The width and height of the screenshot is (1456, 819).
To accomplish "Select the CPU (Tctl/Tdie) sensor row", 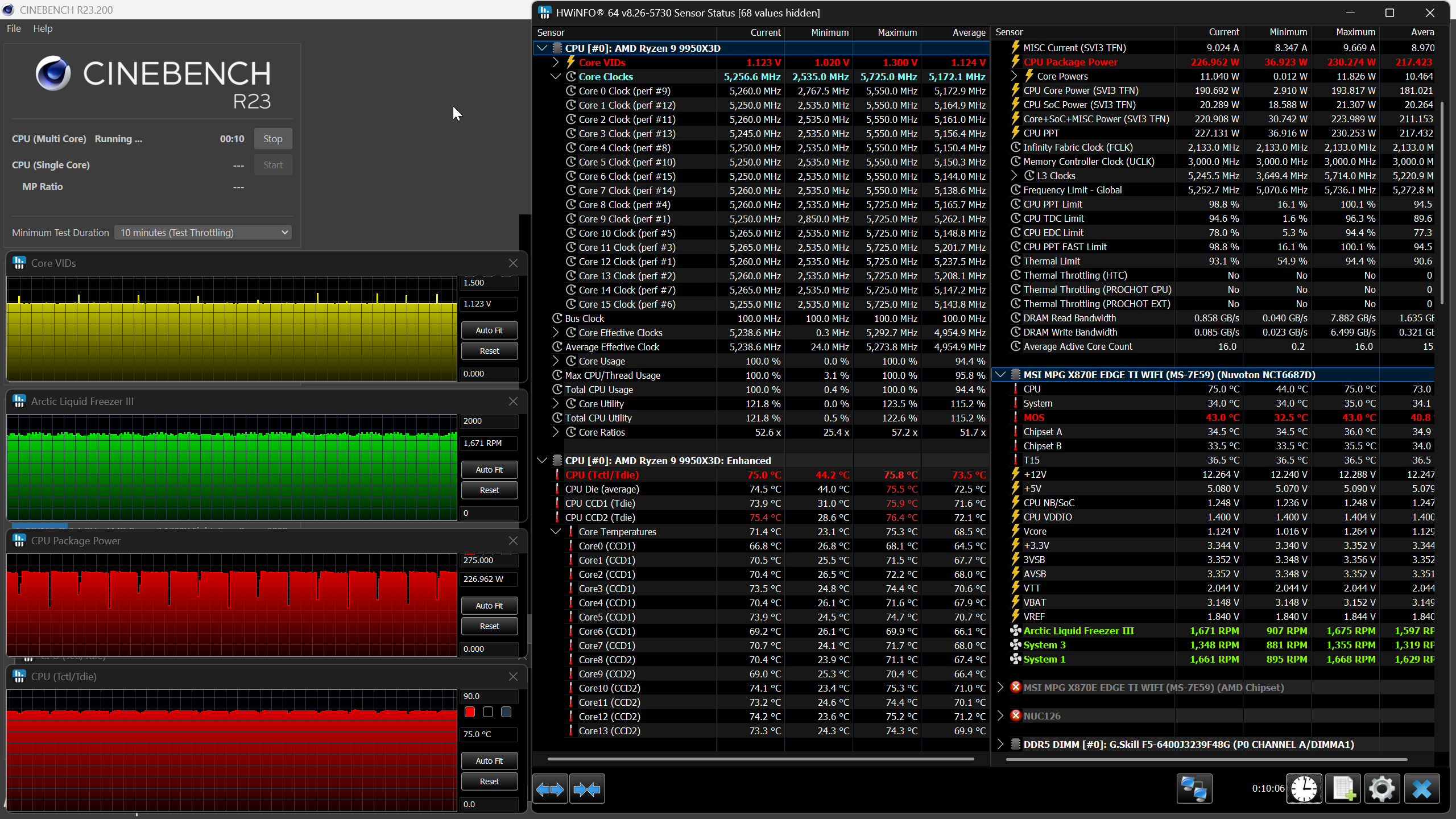I will click(762, 474).
